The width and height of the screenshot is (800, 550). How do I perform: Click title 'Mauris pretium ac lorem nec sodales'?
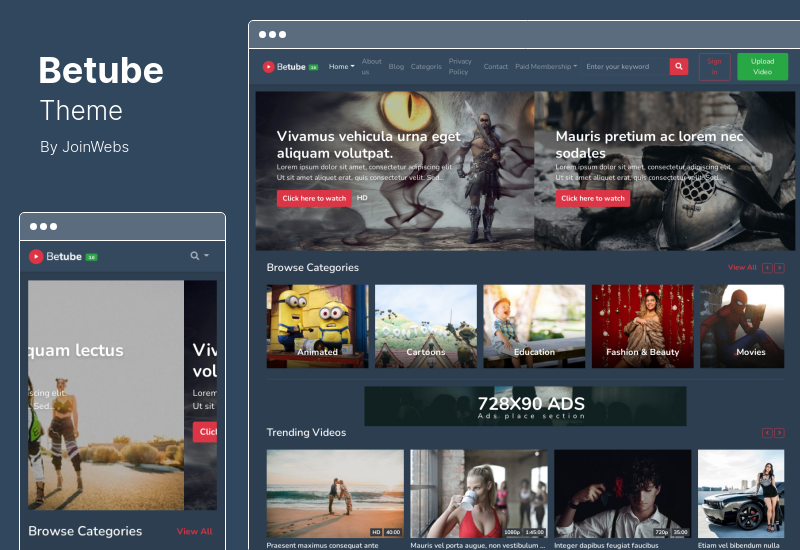tap(649, 145)
